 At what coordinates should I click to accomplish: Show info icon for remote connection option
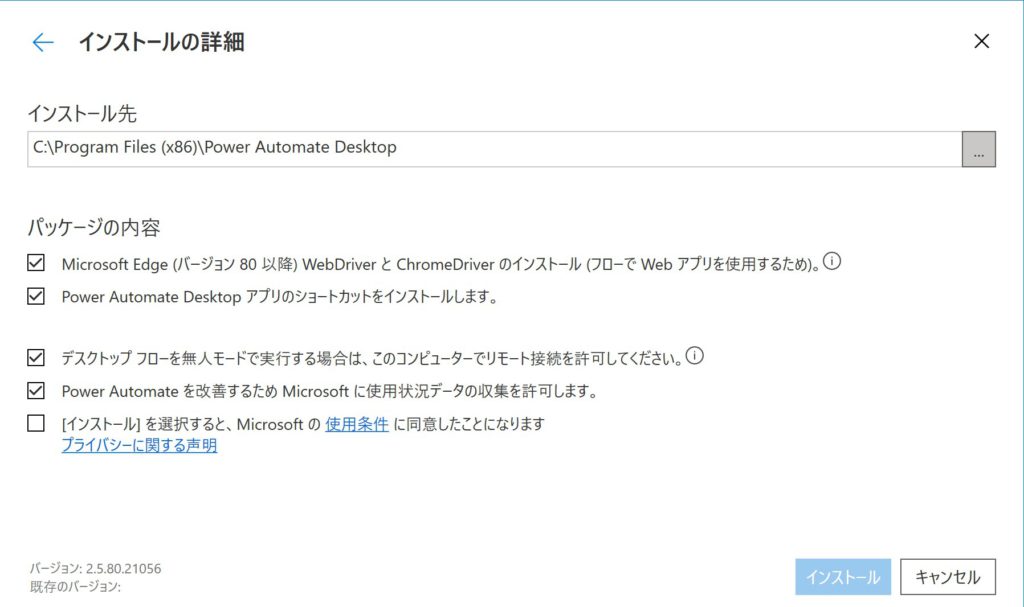pos(695,356)
